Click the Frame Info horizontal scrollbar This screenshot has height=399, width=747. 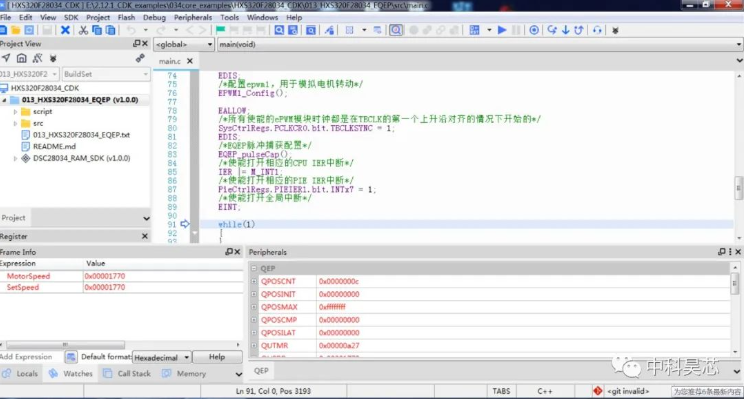tap(65, 344)
